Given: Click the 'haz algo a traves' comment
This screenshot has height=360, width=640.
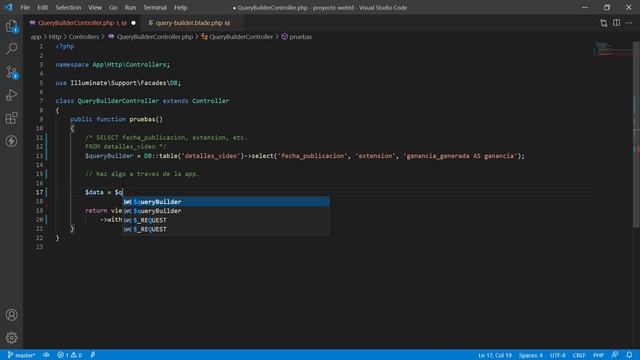Looking at the screenshot, I should click(142, 174).
